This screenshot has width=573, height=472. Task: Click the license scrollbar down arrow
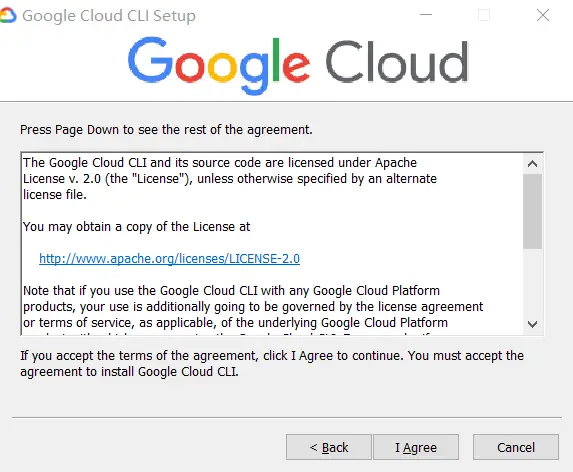click(532, 324)
